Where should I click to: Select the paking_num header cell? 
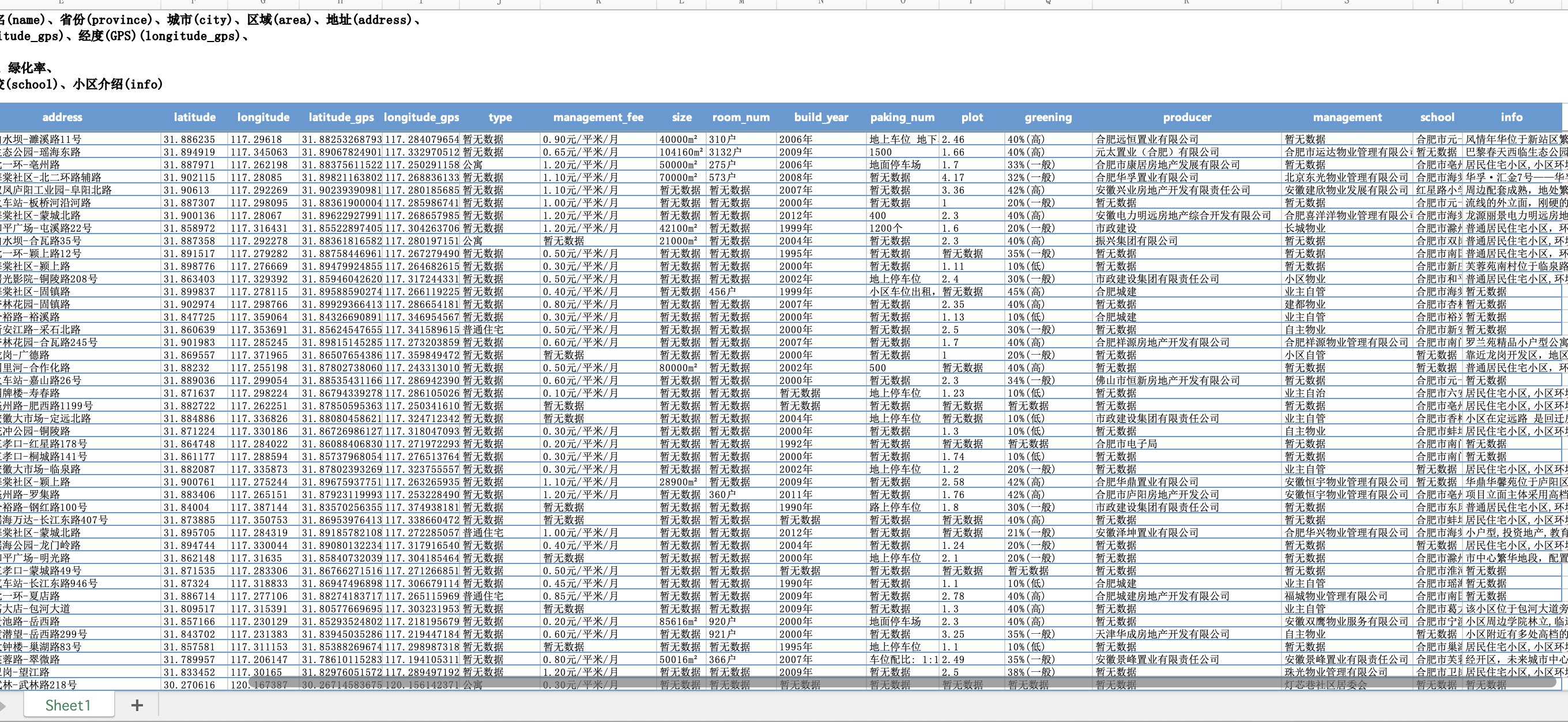click(x=902, y=117)
